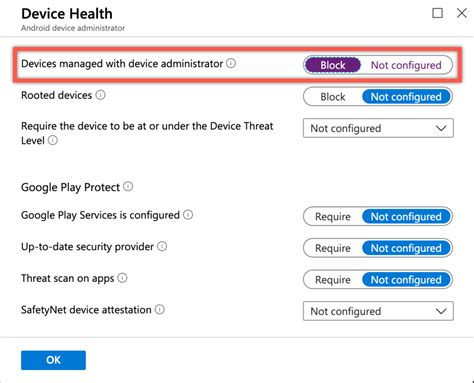This screenshot has width=474, height=383.
Task: Click the Require the device Threat Level label
Action: pyautogui.click(x=147, y=133)
